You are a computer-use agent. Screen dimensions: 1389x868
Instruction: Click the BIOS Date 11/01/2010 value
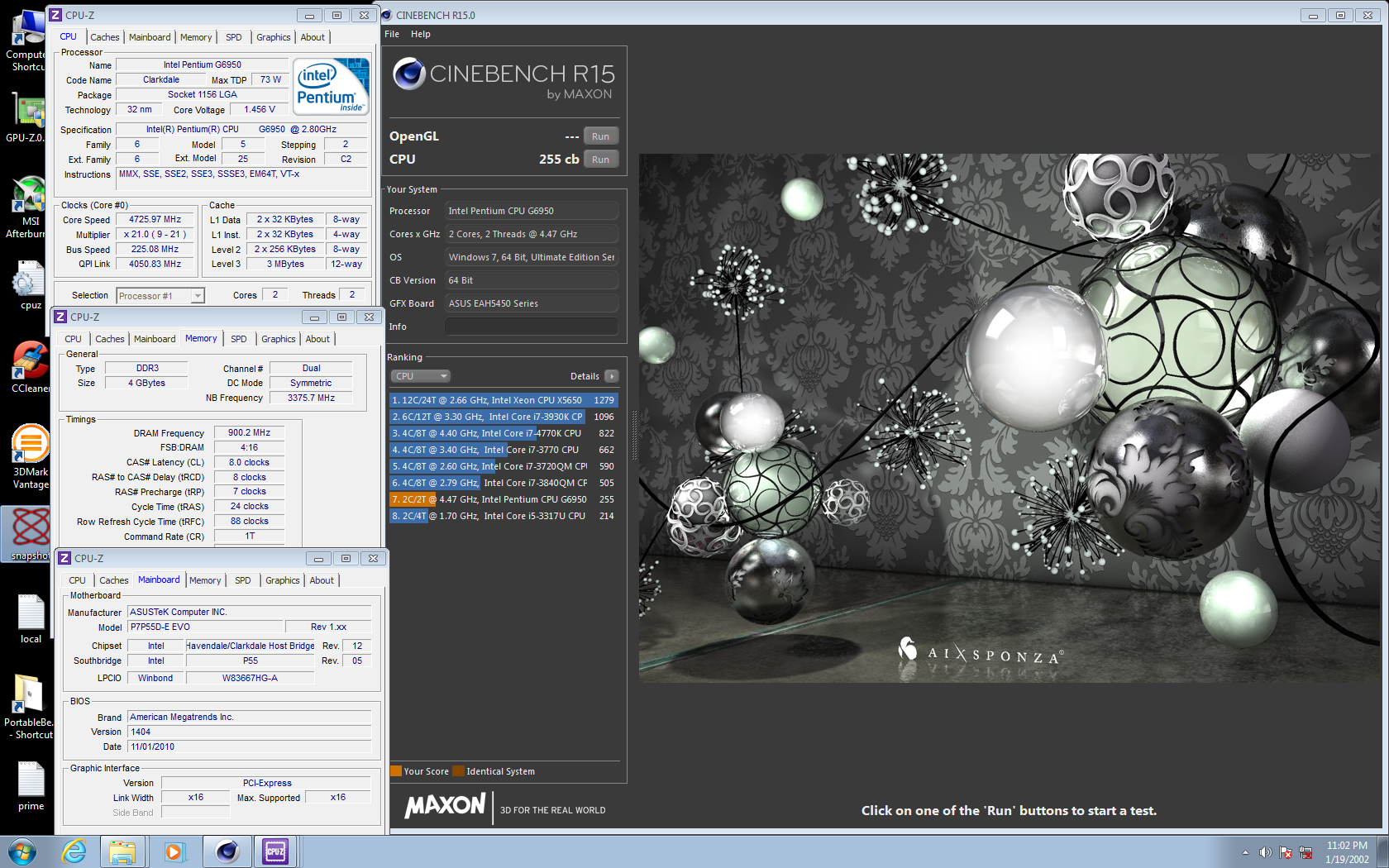coord(249,747)
